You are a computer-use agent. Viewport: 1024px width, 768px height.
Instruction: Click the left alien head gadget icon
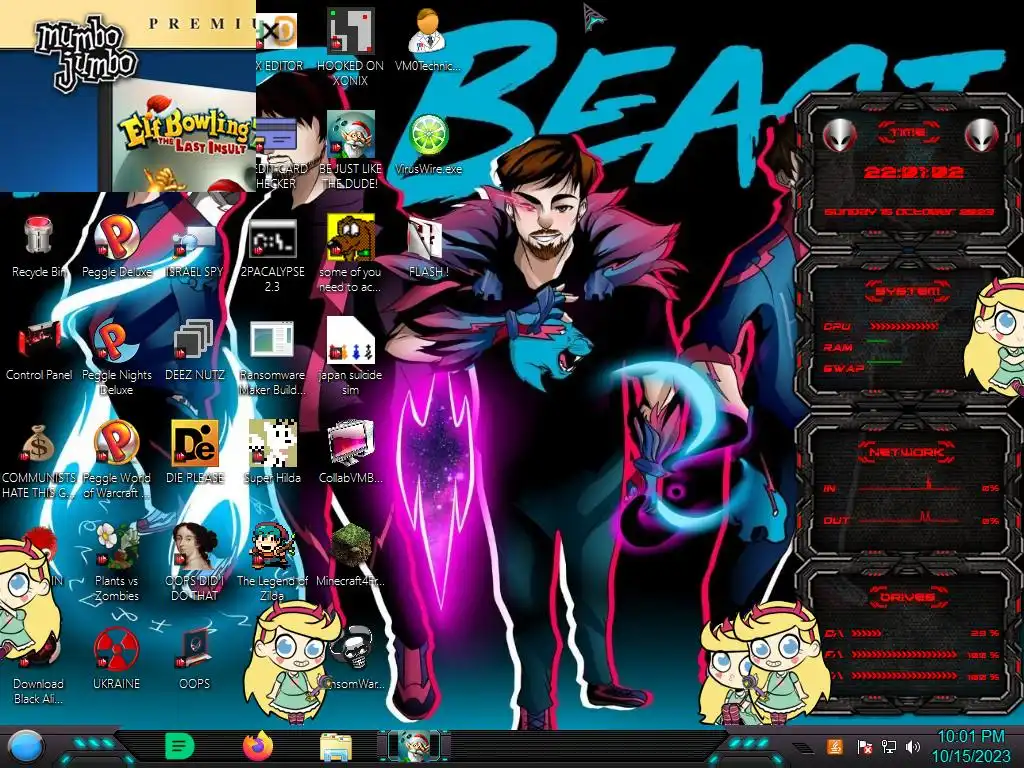point(839,136)
